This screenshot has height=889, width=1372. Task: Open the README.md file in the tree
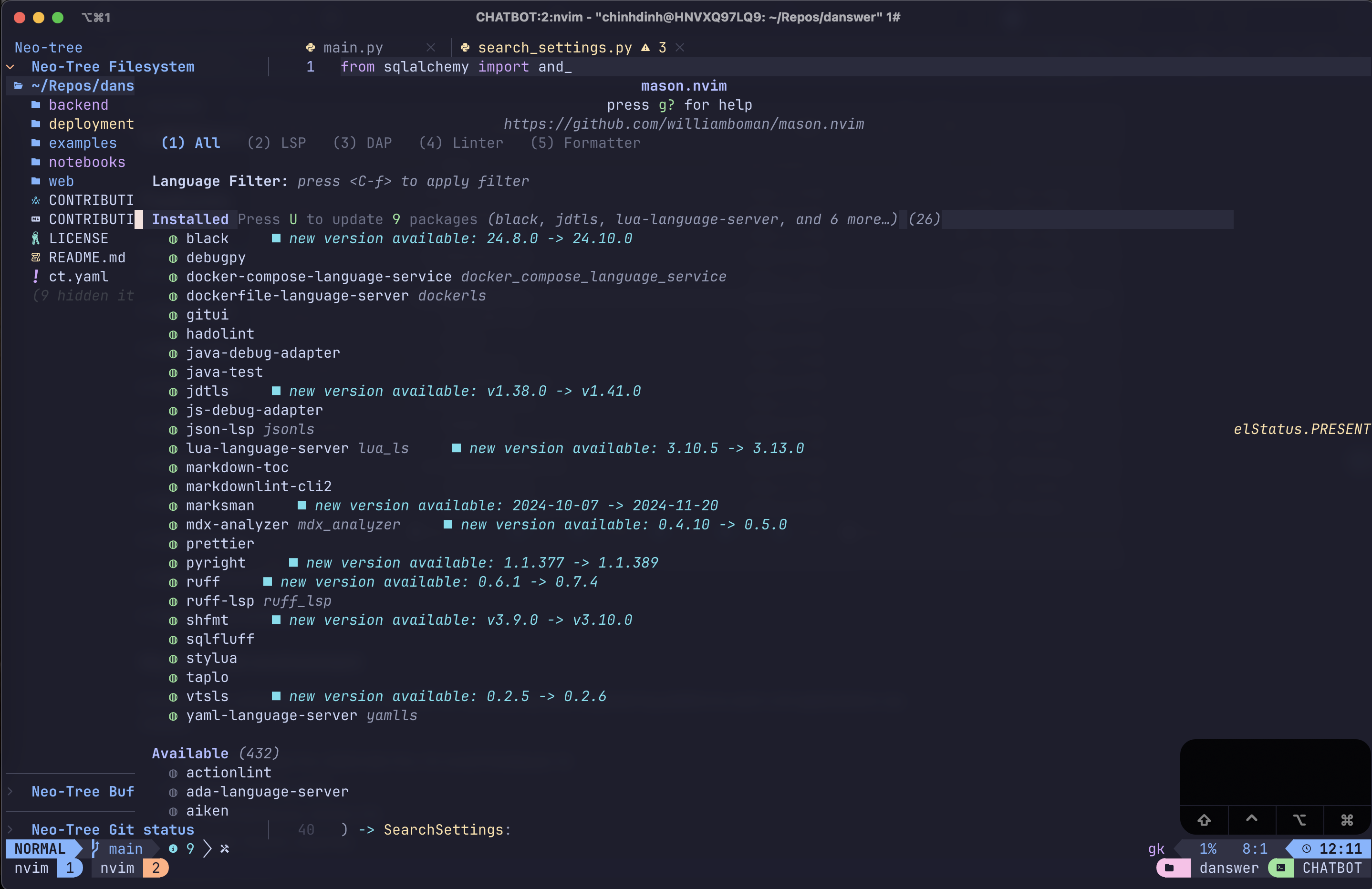pos(86,258)
